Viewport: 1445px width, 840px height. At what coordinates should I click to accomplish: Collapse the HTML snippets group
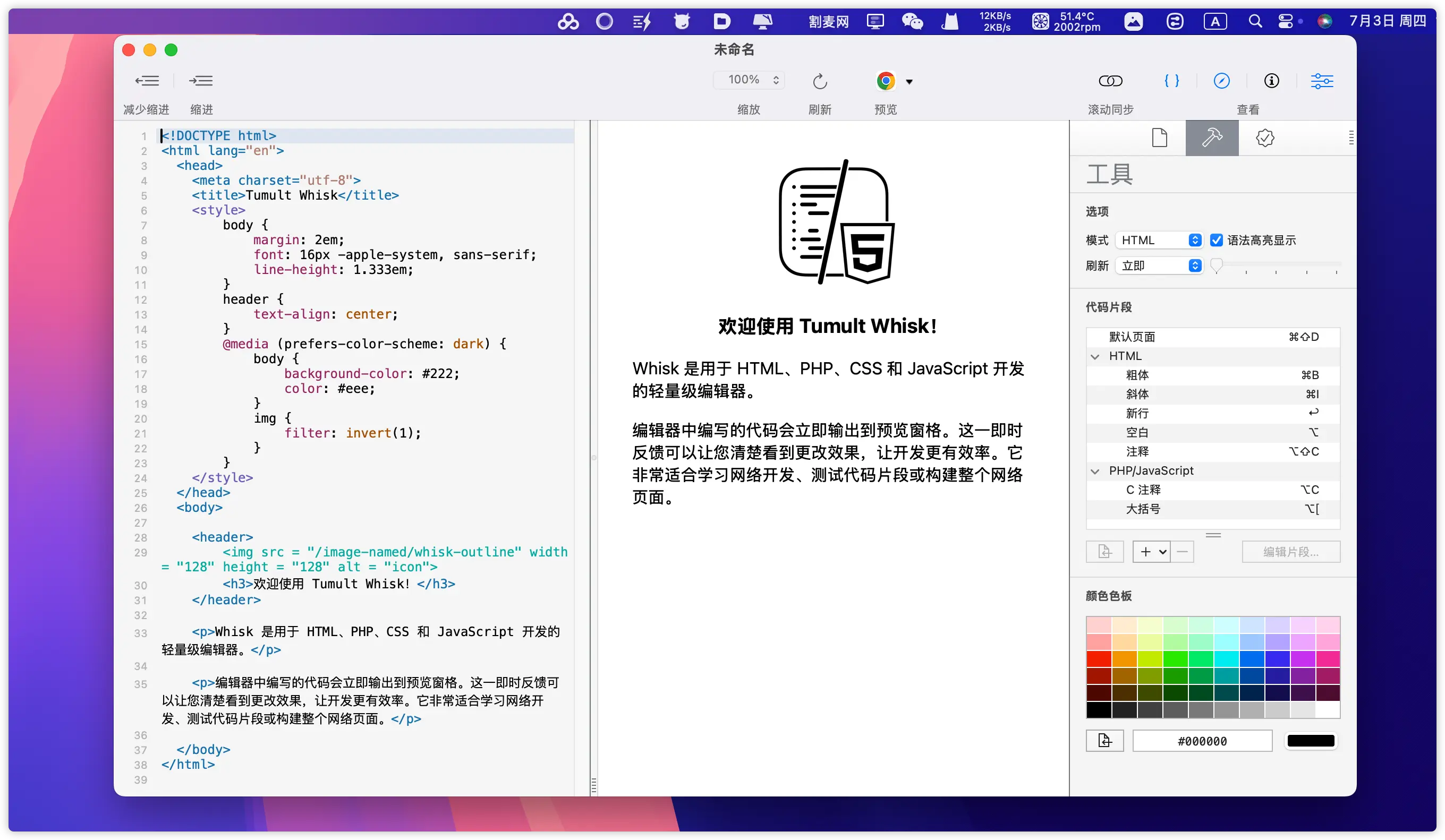click(1095, 356)
